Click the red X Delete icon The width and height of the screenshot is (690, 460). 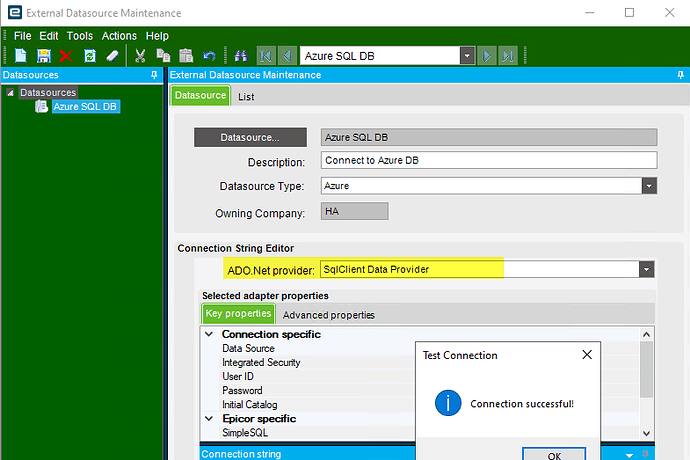point(66,56)
